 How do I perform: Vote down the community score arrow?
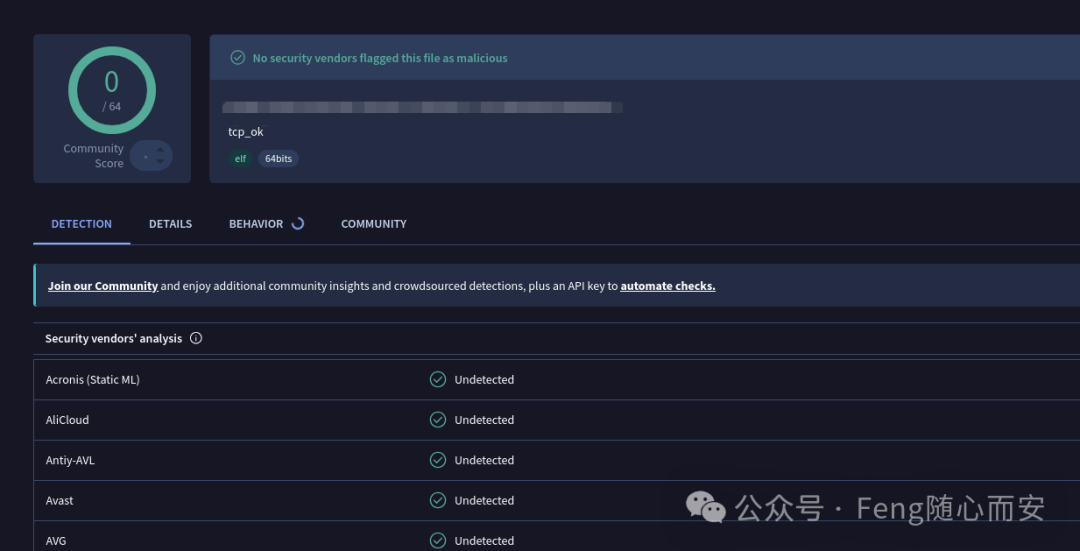click(x=160, y=161)
